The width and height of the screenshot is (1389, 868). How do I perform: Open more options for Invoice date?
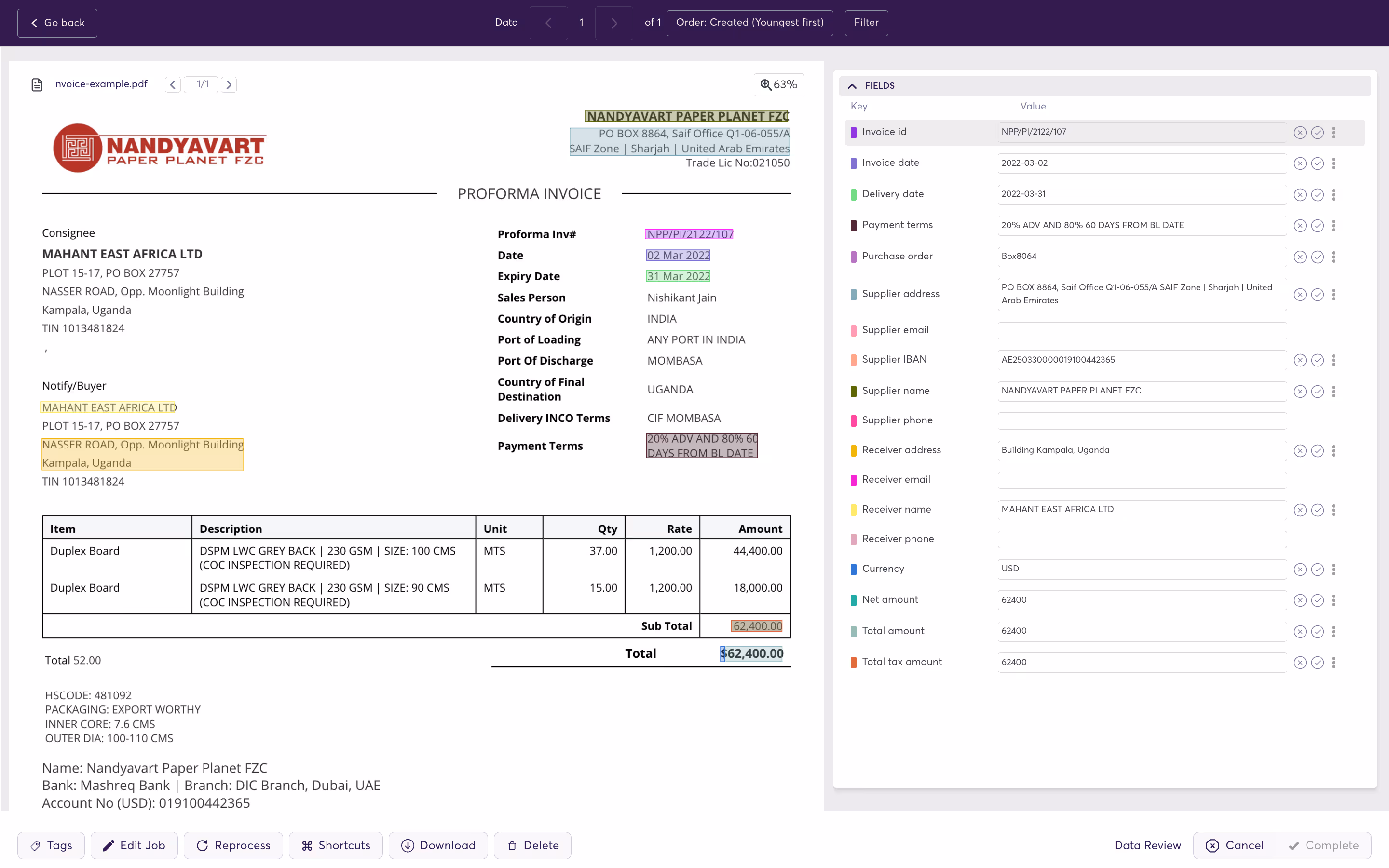click(x=1334, y=163)
